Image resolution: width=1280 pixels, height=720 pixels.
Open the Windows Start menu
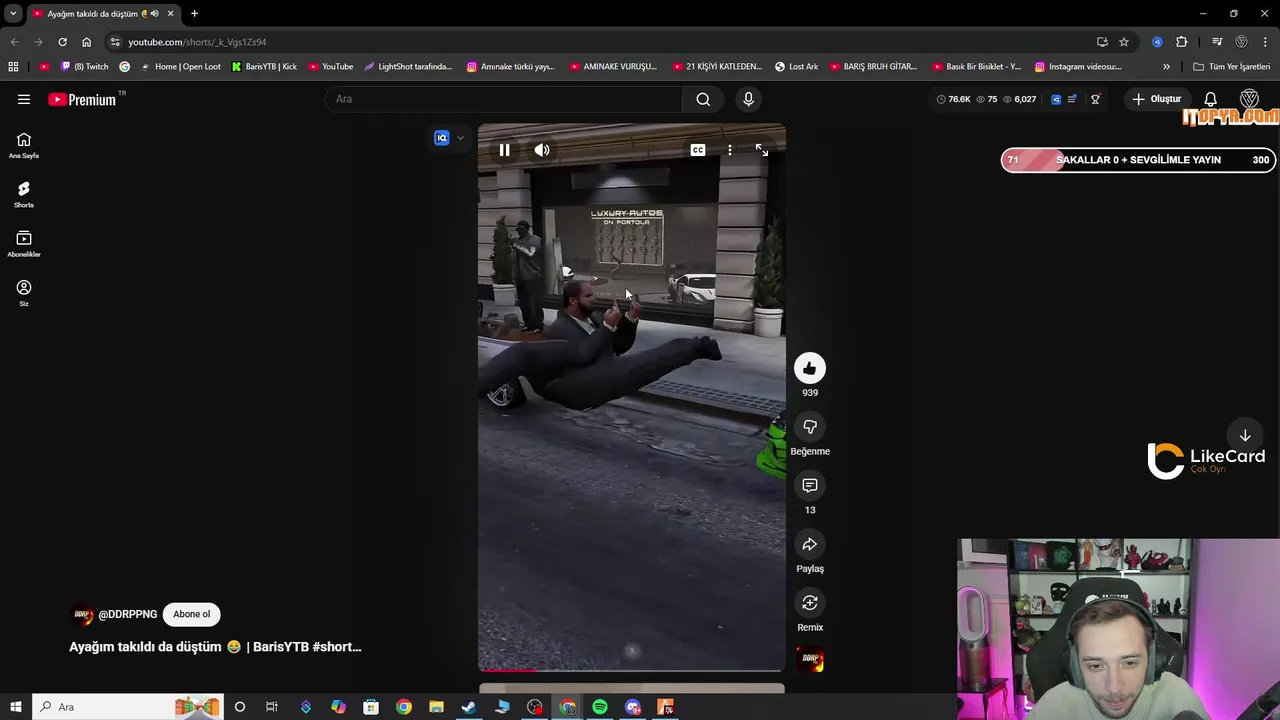pyautogui.click(x=15, y=707)
